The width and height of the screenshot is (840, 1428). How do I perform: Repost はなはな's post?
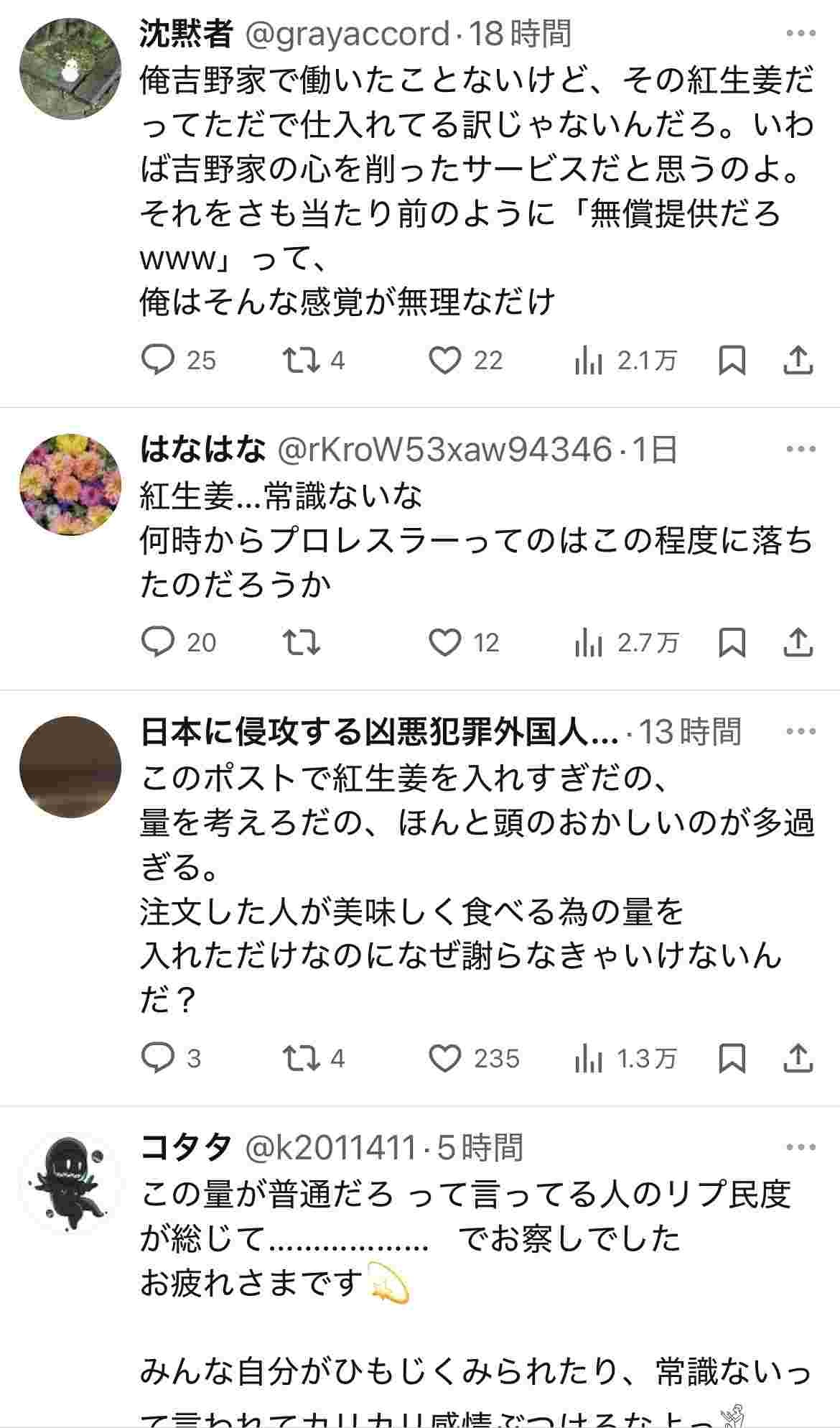[301, 642]
